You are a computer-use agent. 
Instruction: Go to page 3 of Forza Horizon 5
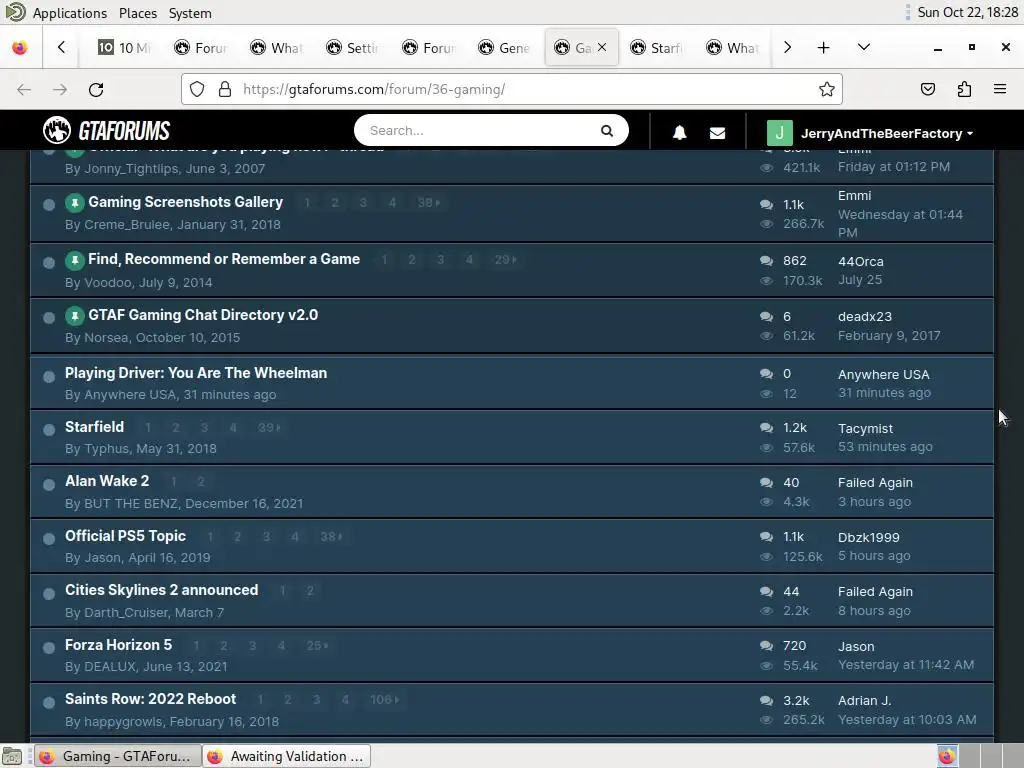coord(252,646)
